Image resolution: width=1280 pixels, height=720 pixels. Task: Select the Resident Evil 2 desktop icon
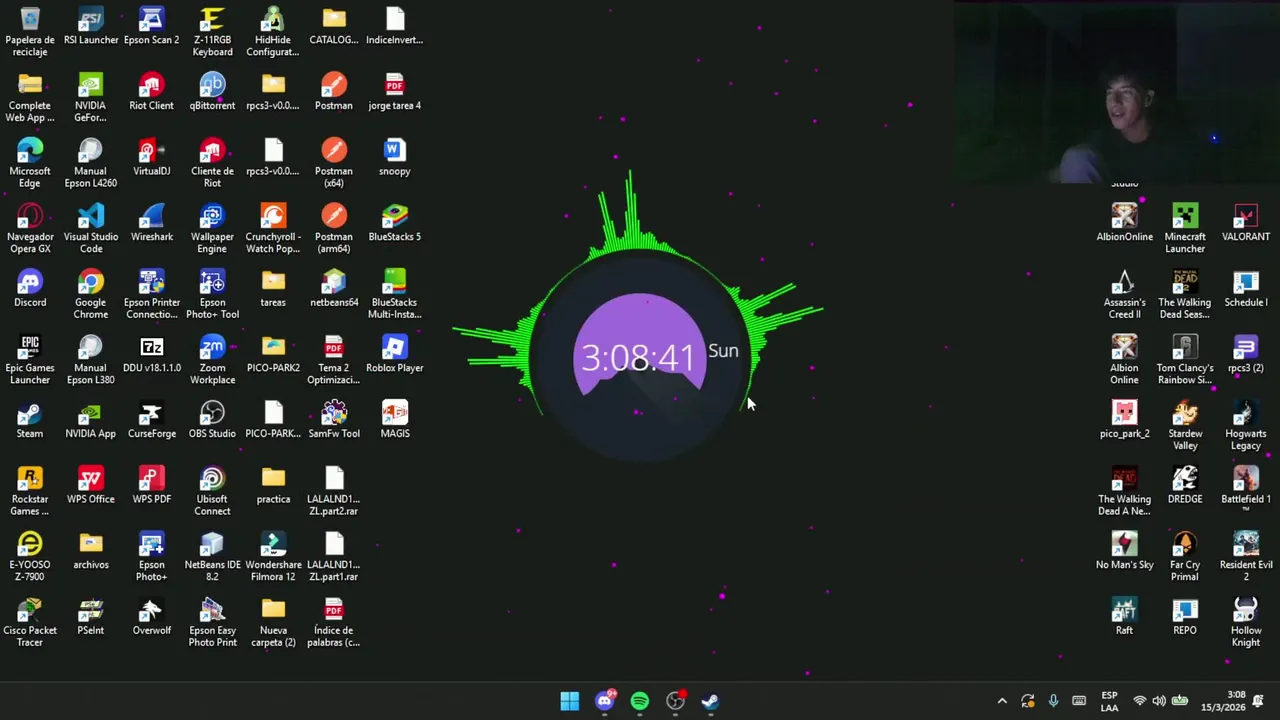tap(1246, 557)
